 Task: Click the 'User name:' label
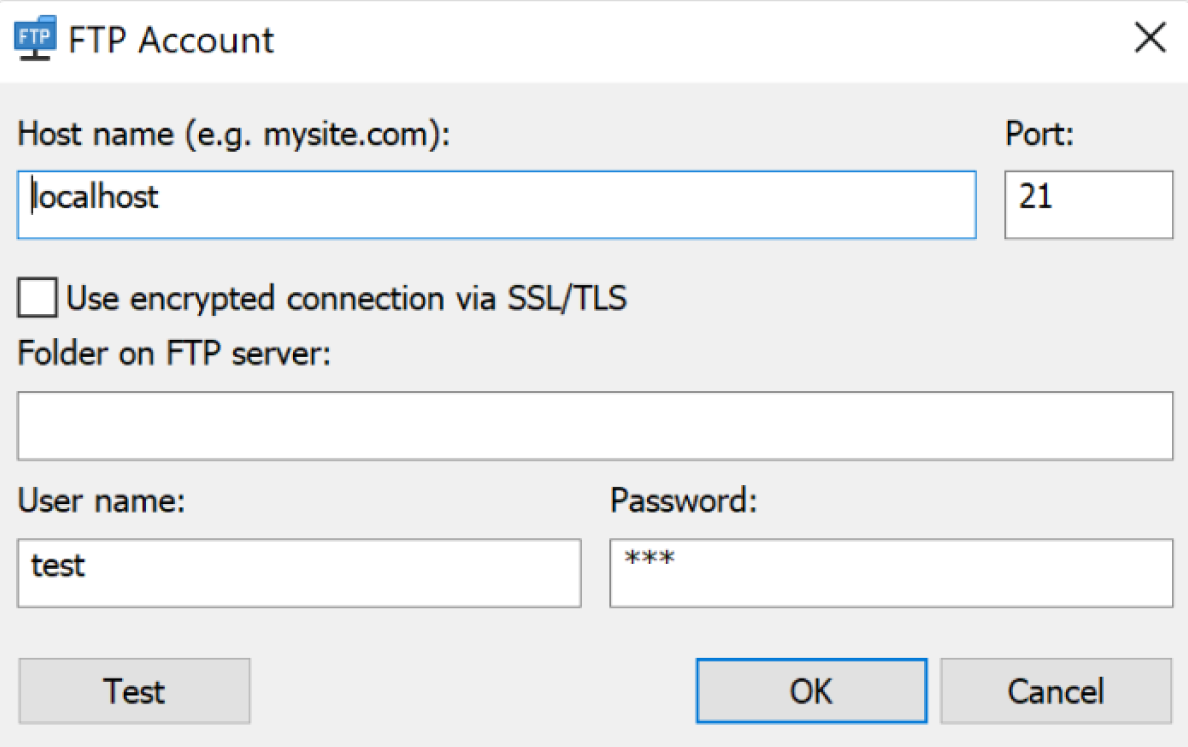click(x=102, y=501)
